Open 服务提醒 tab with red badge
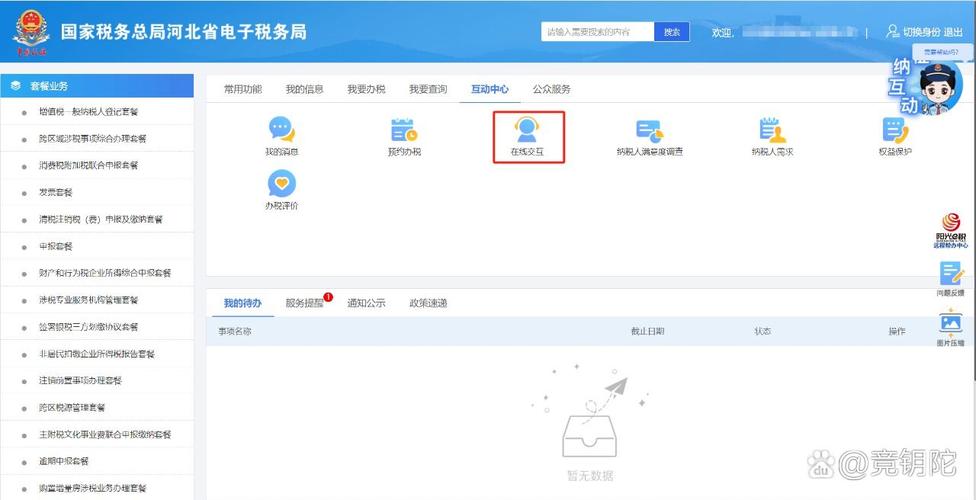Viewport: 976px width, 500px height. coord(304,303)
